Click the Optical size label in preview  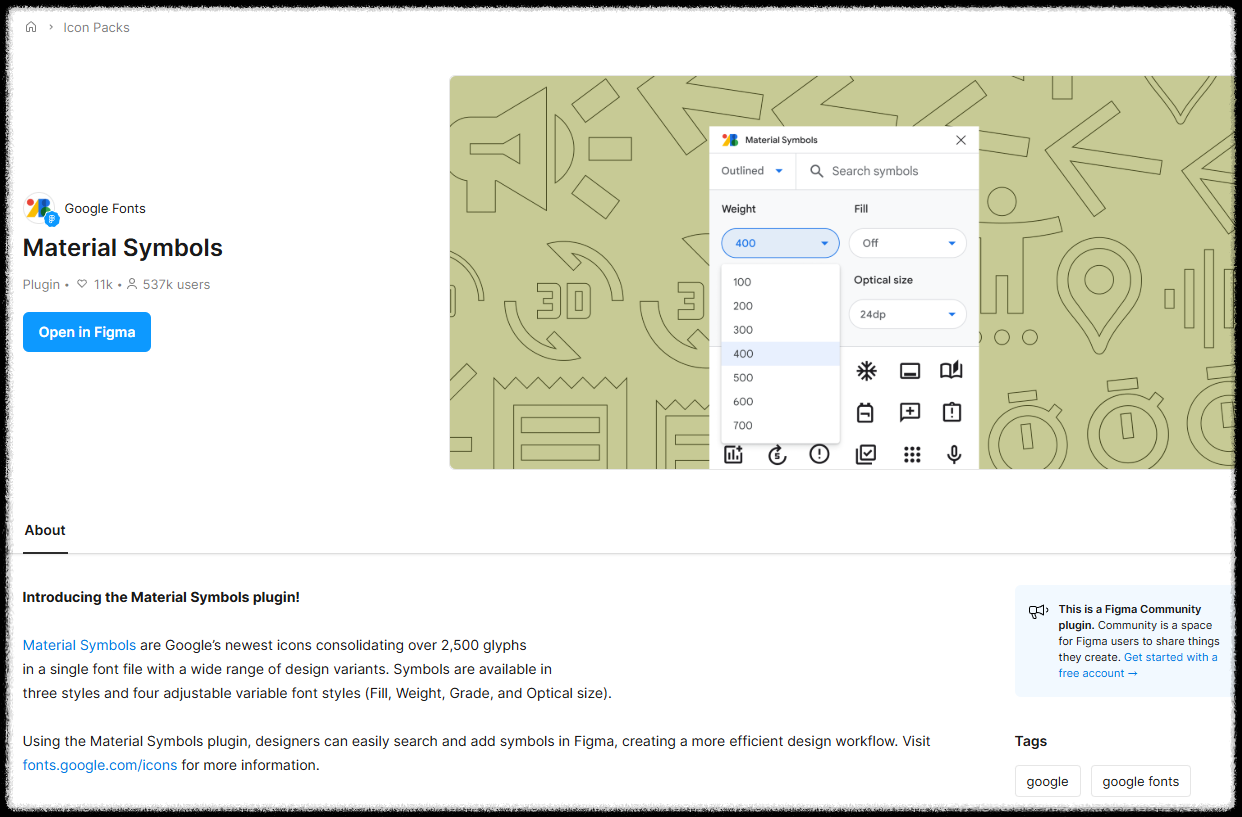click(883, 280)
